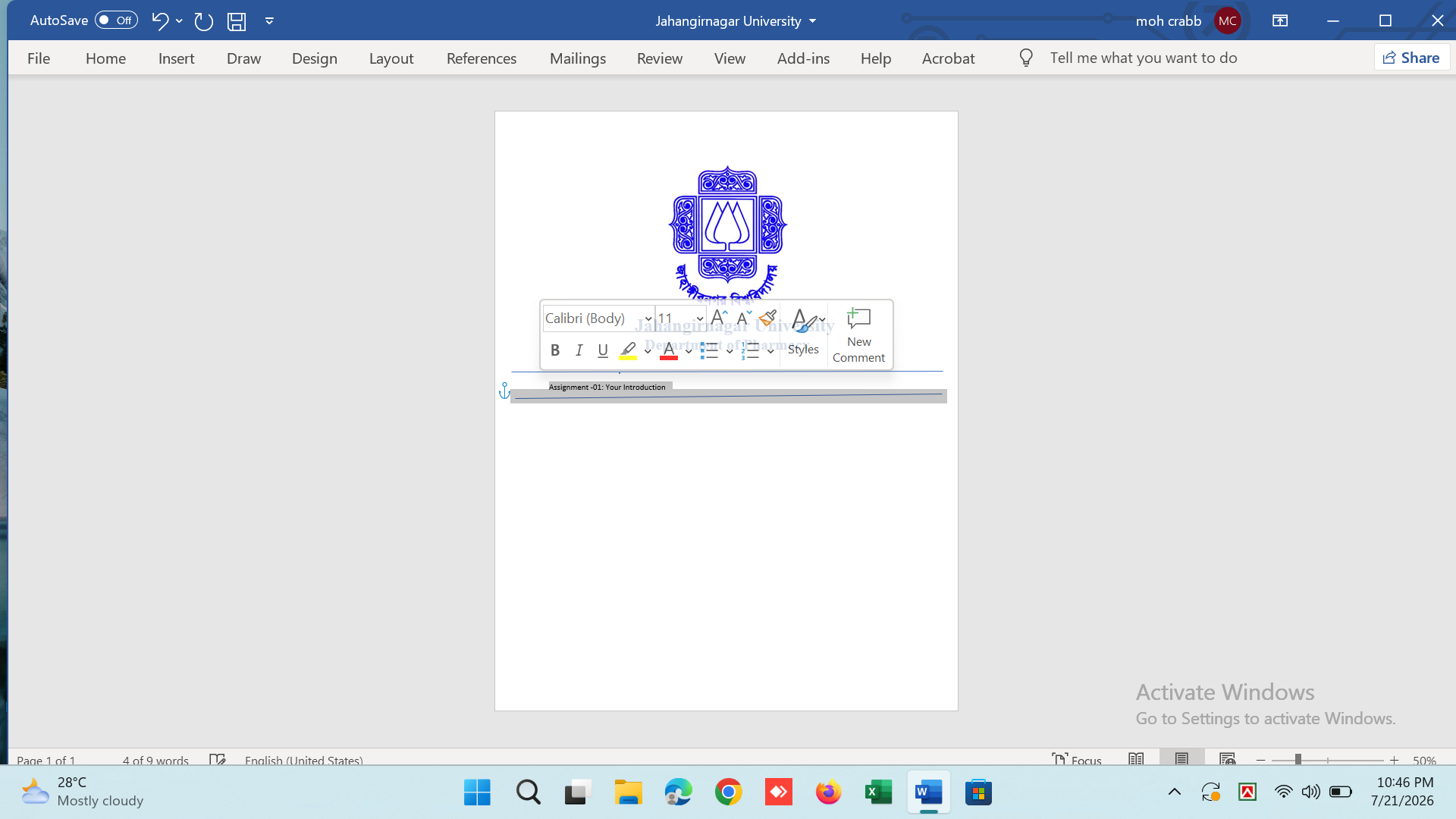Activate the Format Painter brush

pyautogui.click(x=767, y=318)
